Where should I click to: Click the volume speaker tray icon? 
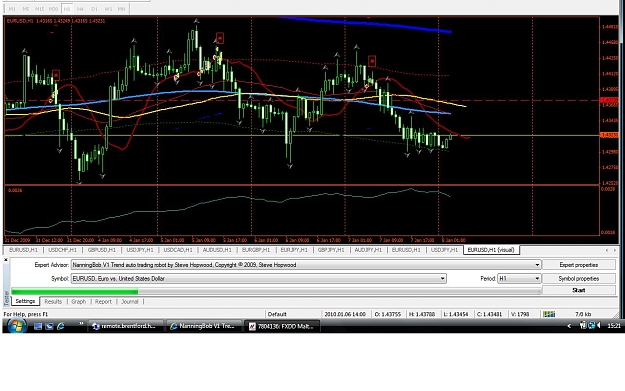pos(599,326)
